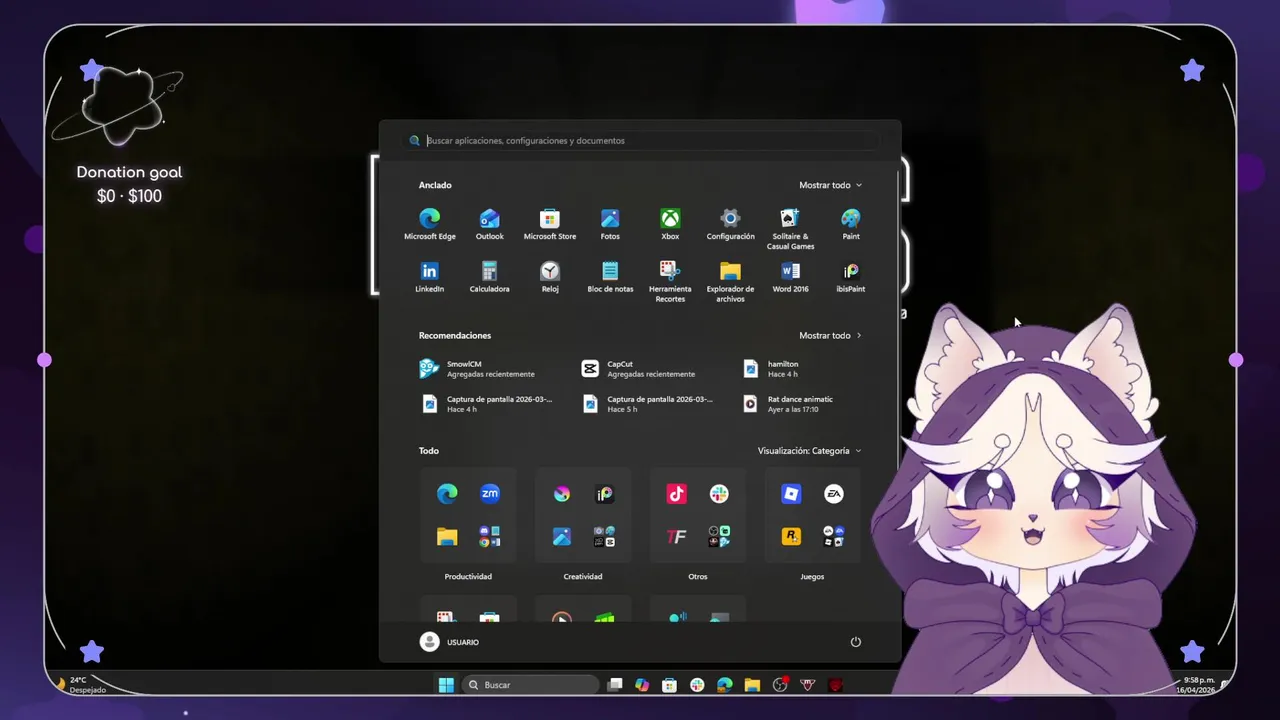Launch Word 2016
1280x720 pixels.
790,277
